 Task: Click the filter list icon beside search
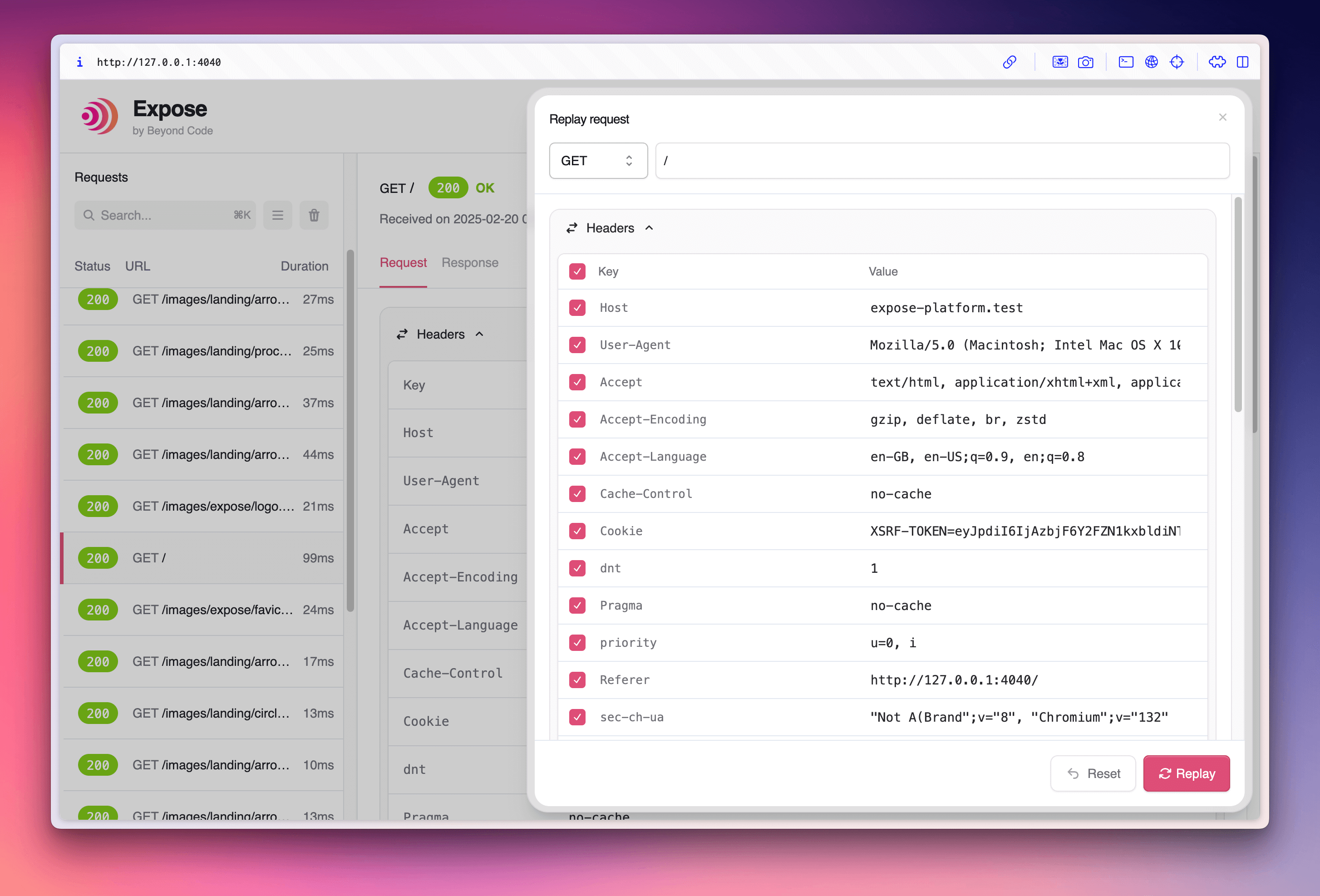tap(278, 215)
